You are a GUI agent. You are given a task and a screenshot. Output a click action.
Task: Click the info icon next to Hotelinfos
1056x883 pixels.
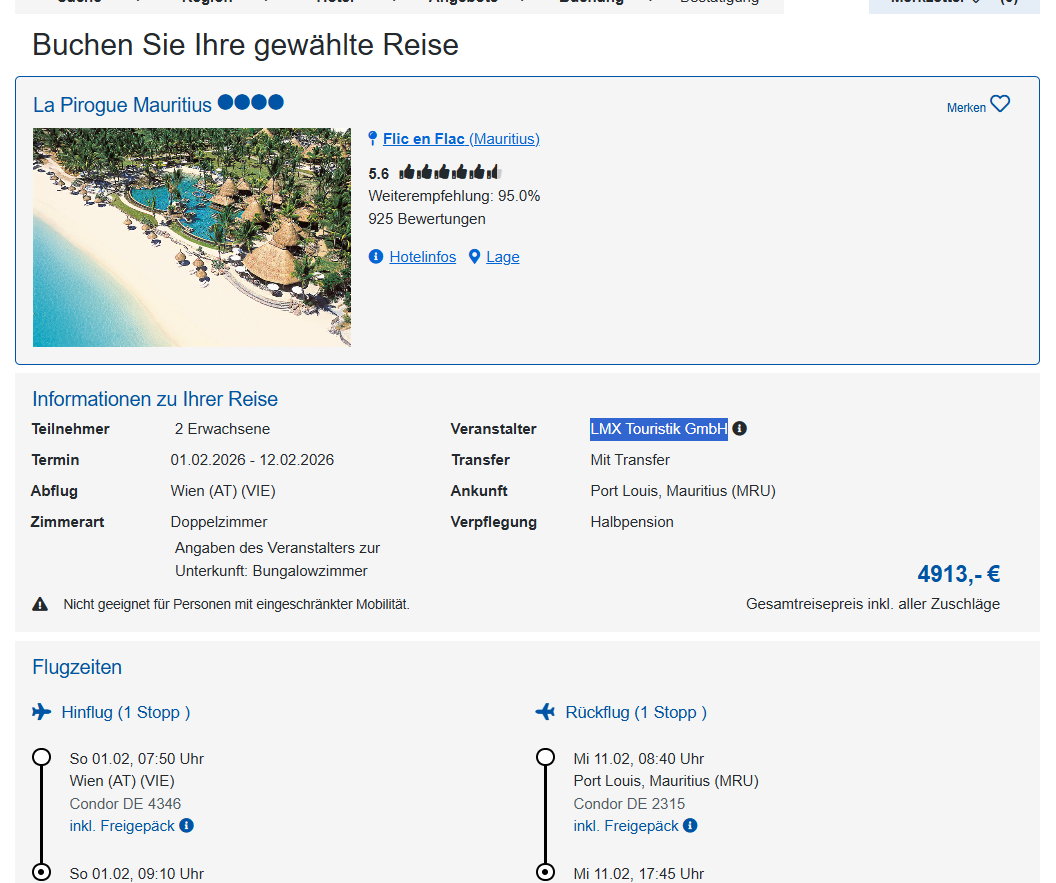376,257
